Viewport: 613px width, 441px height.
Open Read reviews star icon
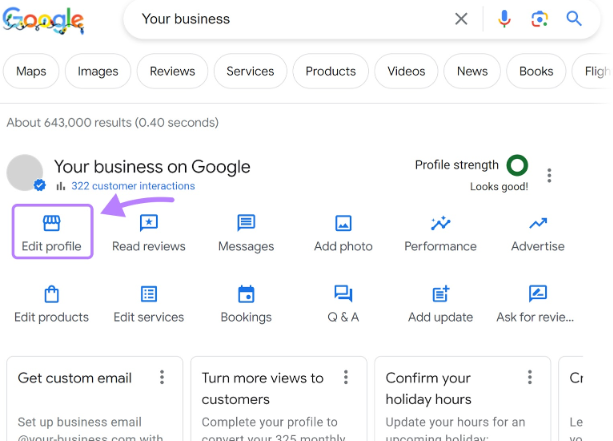tap(149, 223)
